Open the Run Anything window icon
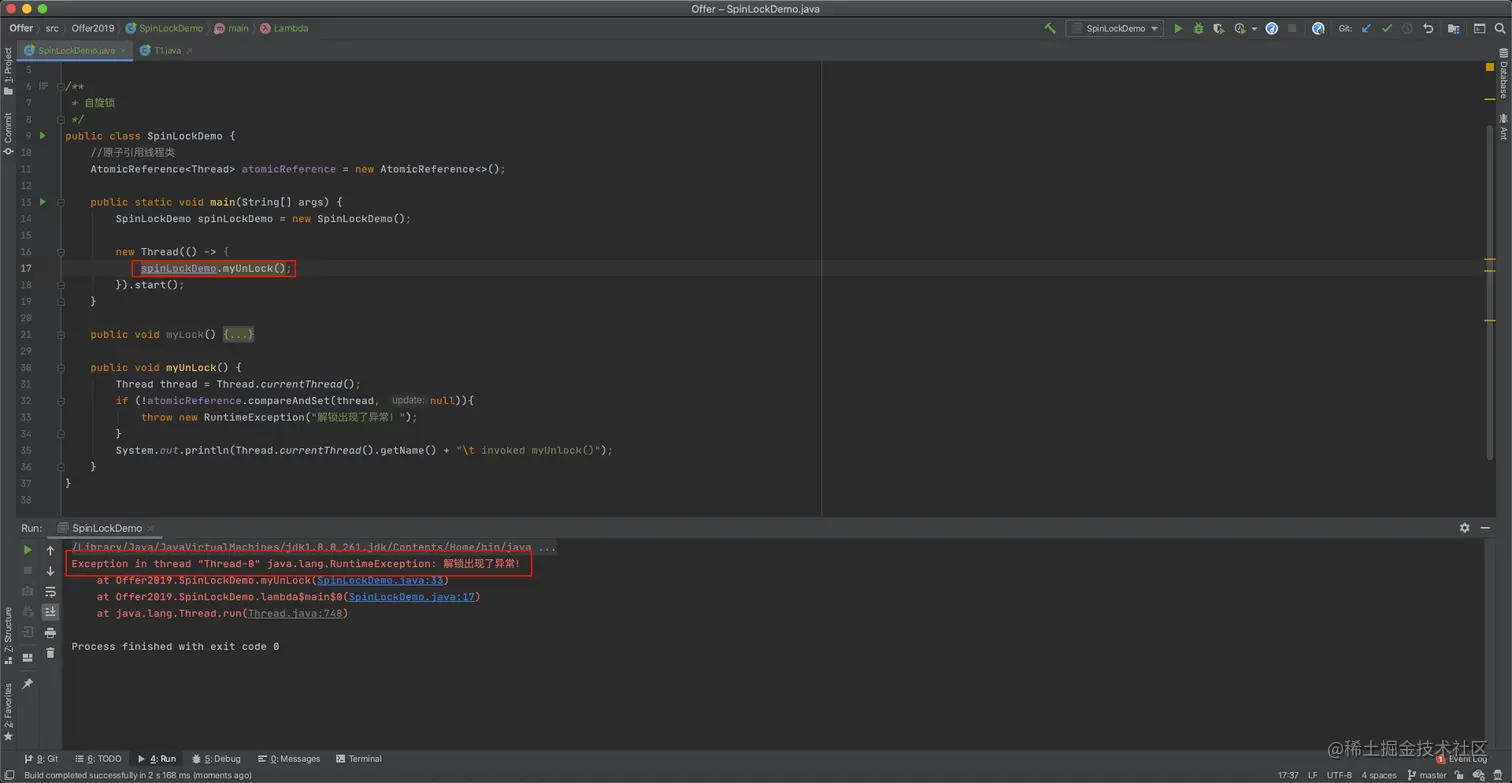This screenshot has height=783, width=1512. pos(1479,28)
